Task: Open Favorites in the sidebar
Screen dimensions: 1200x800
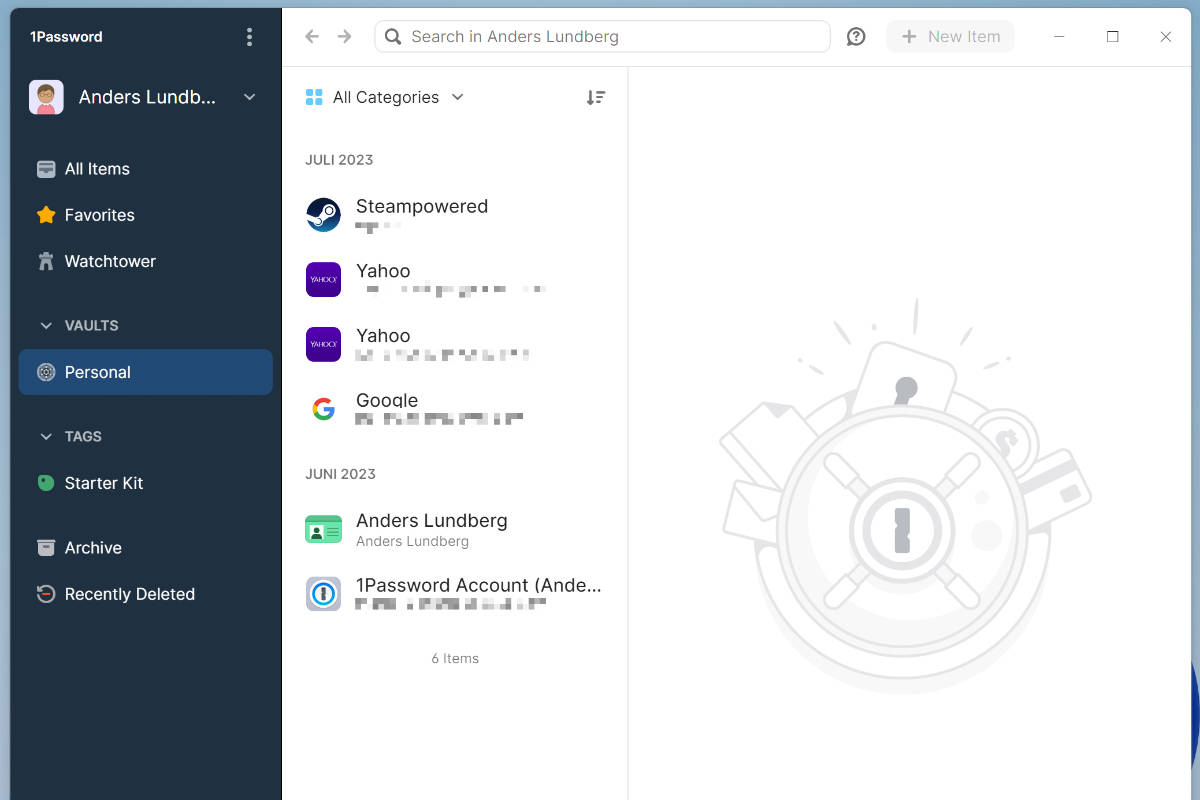Action: click(x=145, y=215)
